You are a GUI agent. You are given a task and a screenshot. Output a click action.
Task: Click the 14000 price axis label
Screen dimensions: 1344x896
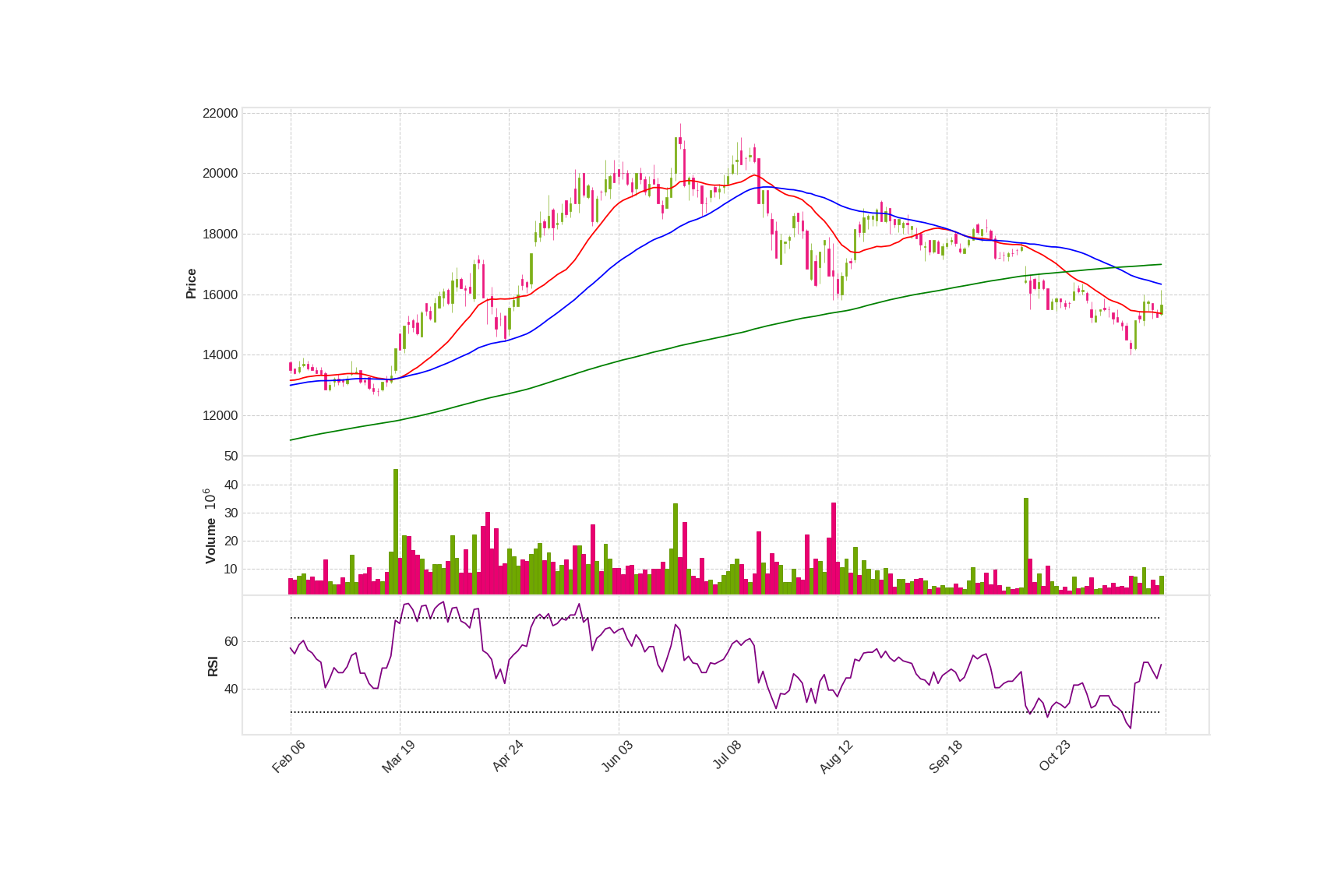point(220,355)
